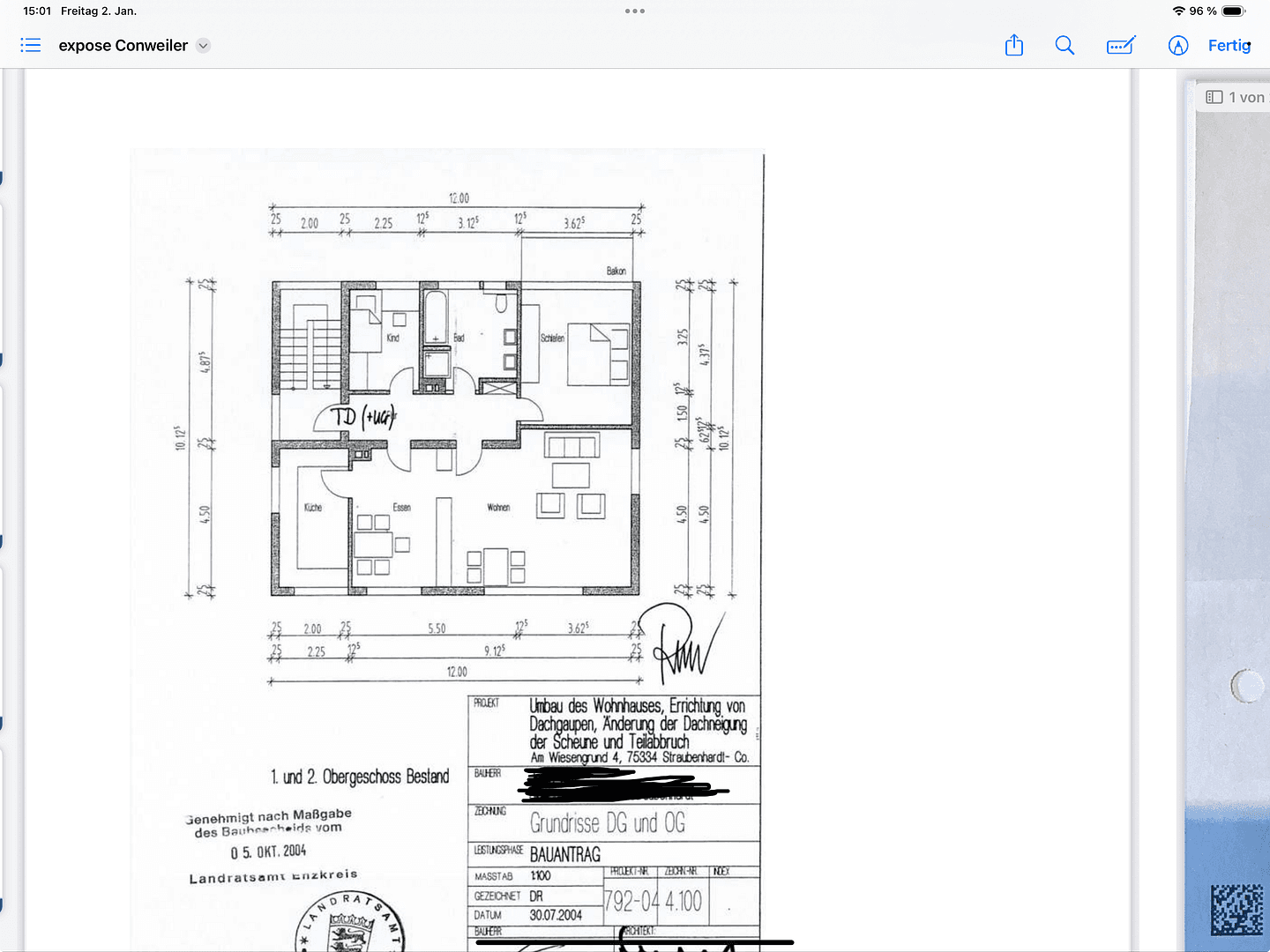Open the multitasking dots menu
The image size is (1270, 952).
pyautogui.click(x=634, y=11)
